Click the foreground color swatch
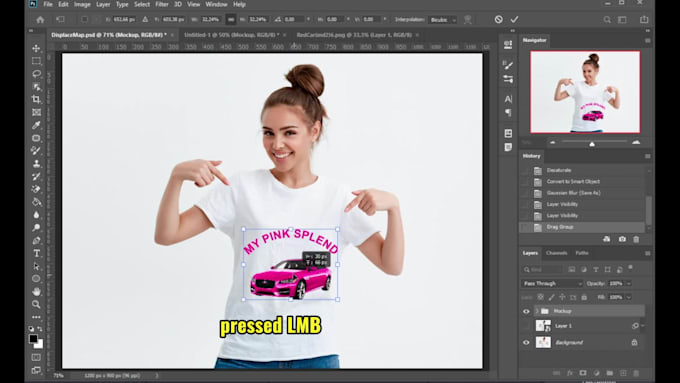This screenshot has width=680, height=383. [x=33, y=339]
